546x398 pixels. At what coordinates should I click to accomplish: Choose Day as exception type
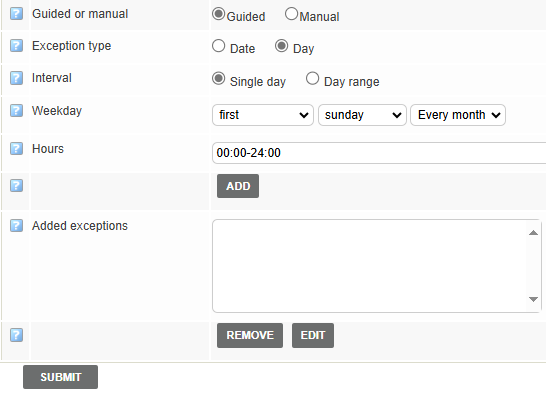pyautogui.click(x=281, y=46)
